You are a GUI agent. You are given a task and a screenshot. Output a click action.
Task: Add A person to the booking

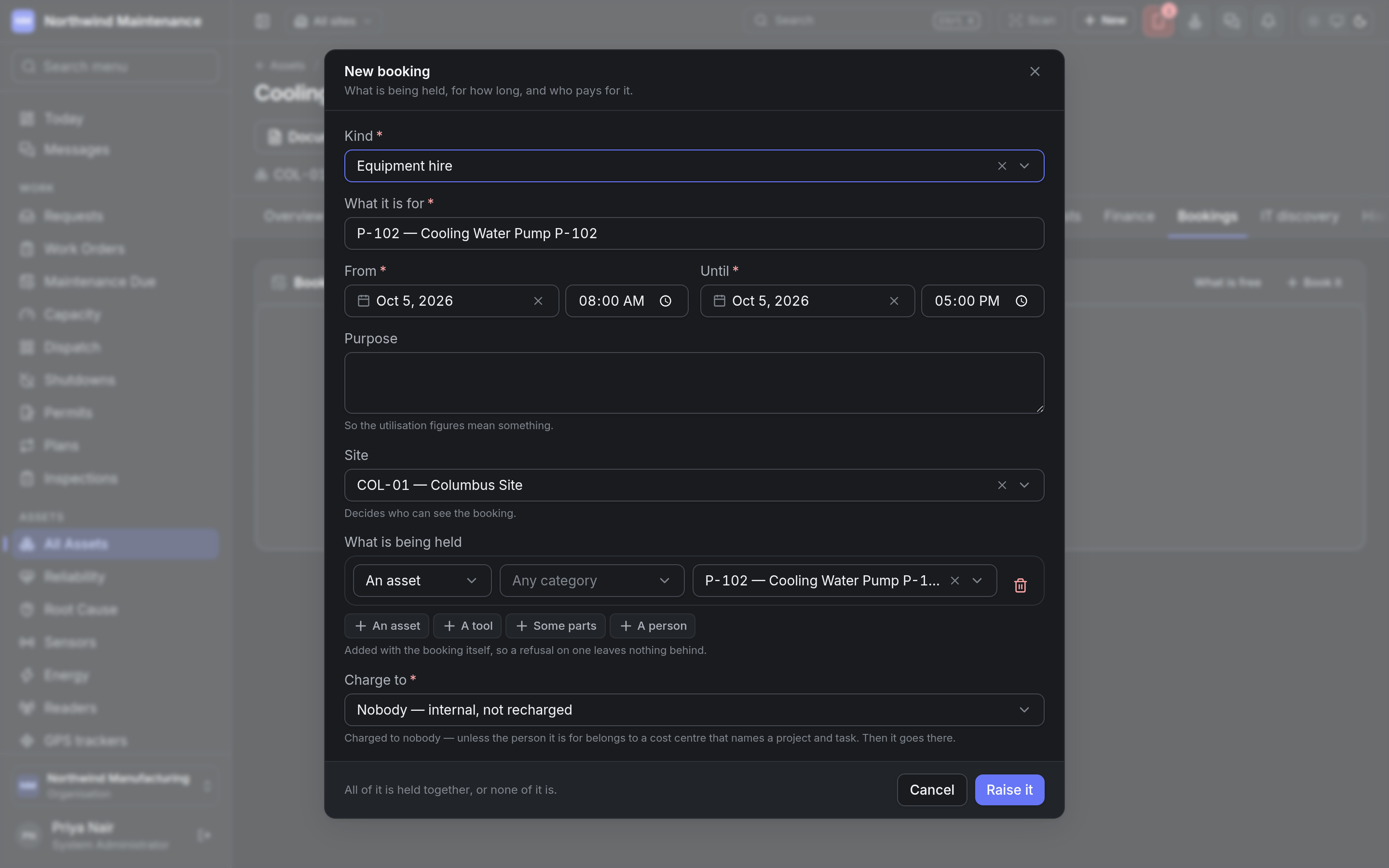(652, 626)
